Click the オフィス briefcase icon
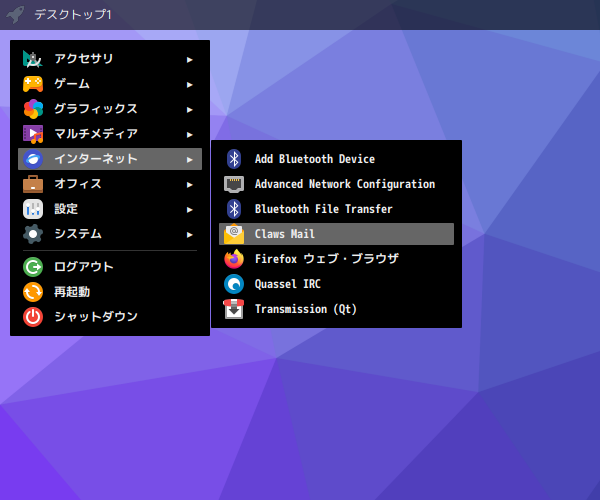The width and height of the screenshot is (600, 500). pyautogui.click(x=33, y=184)
